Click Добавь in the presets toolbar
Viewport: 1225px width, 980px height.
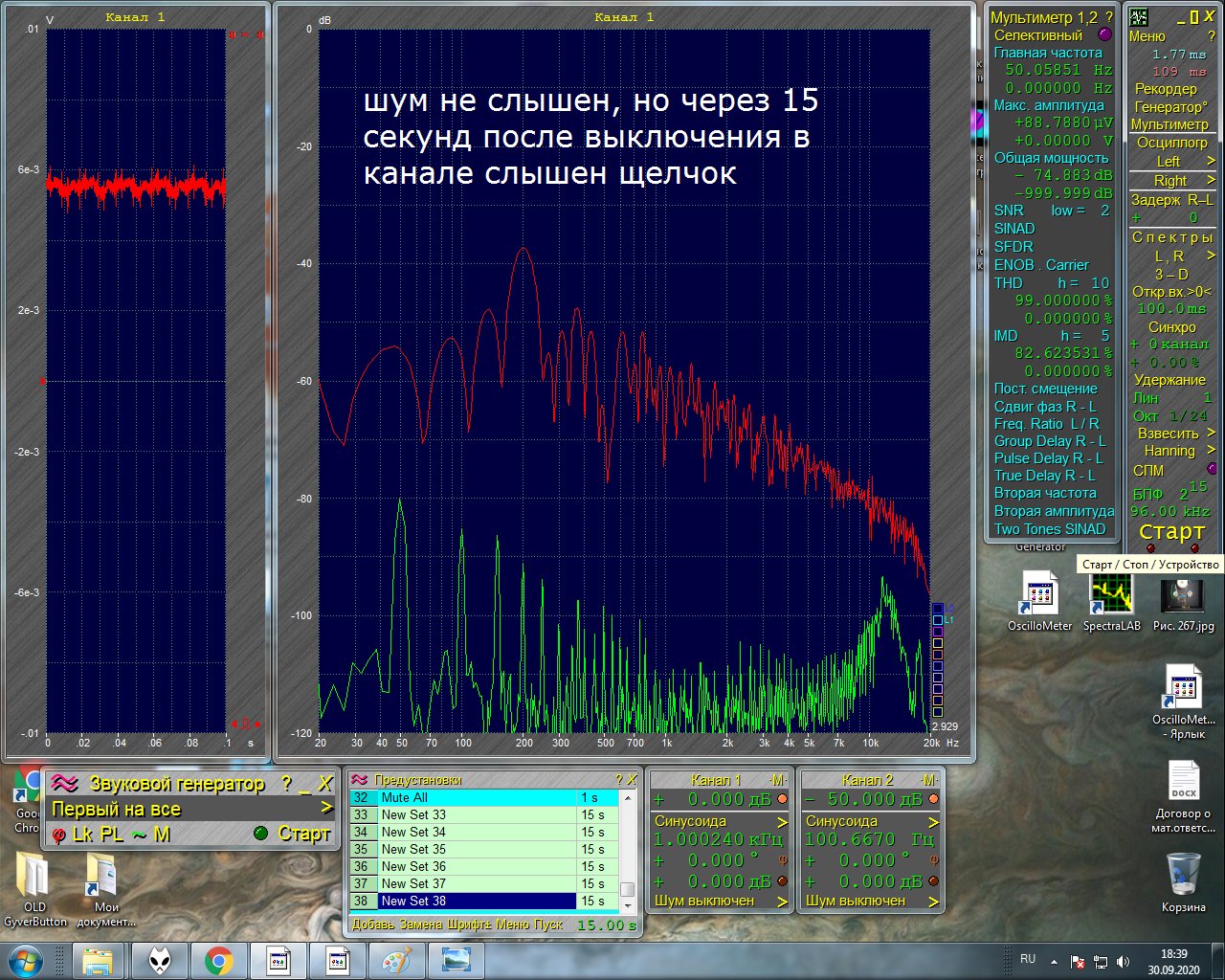(372, 924)
